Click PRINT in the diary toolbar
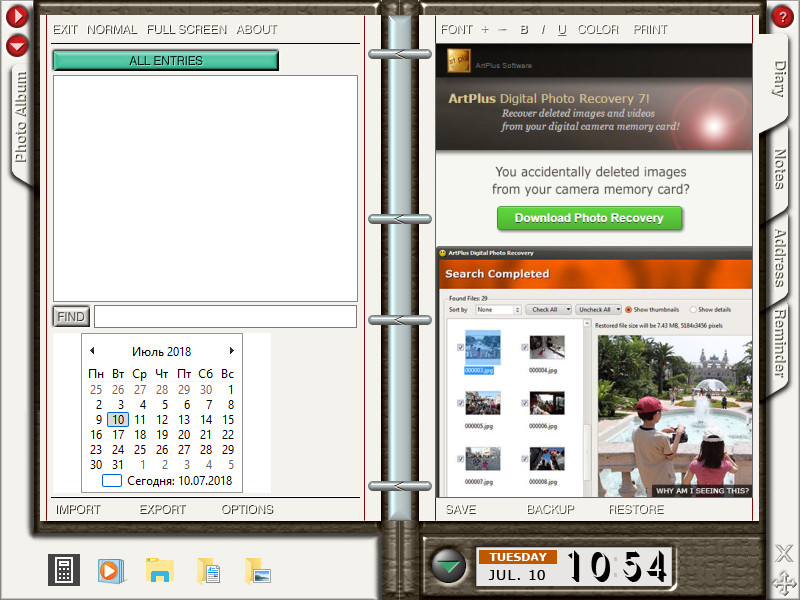800x600 pixels. pyautogui.click(x=651, y=30)
